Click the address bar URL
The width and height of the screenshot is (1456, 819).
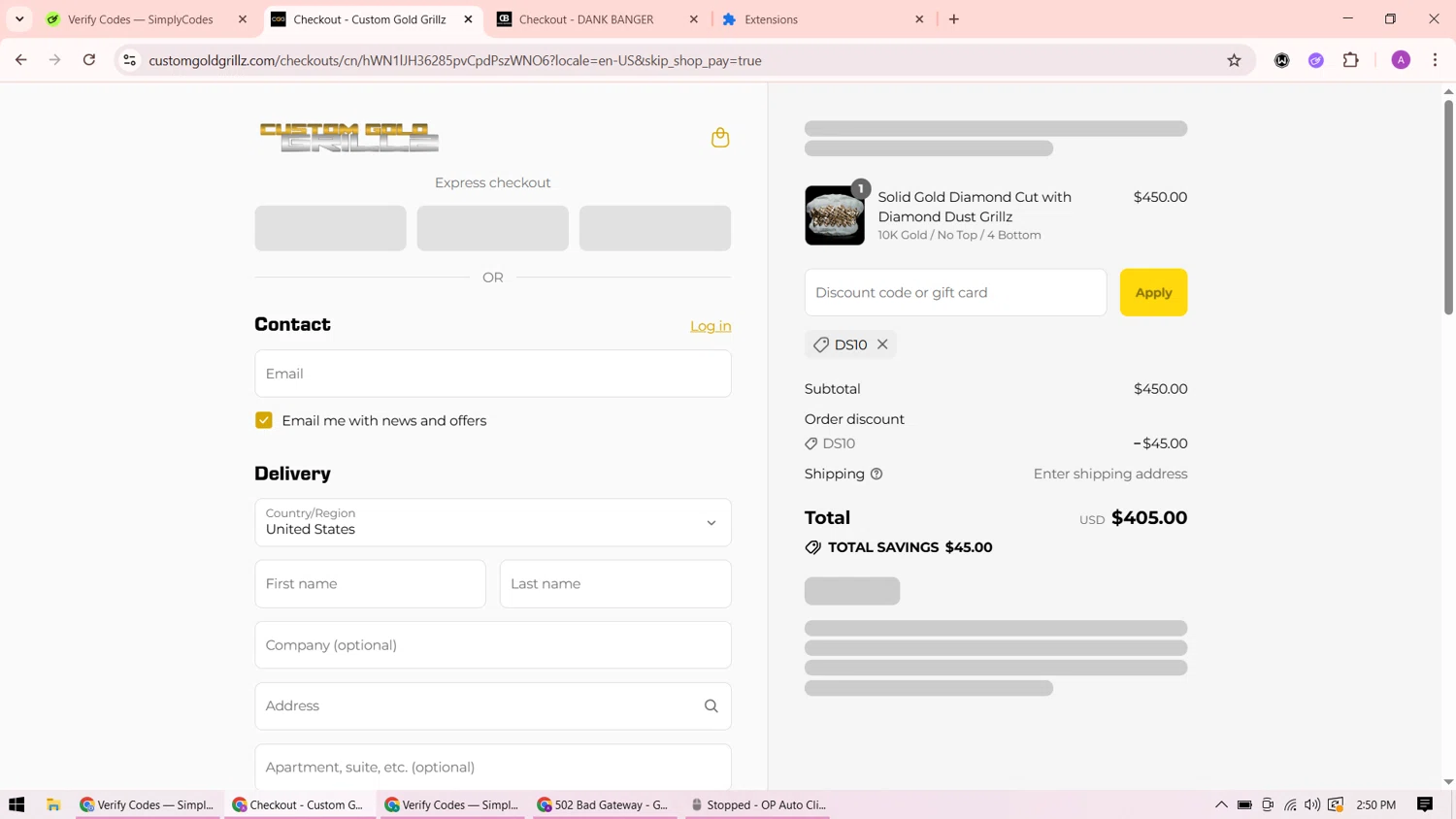pyautogui.click(x=455, y=60)
